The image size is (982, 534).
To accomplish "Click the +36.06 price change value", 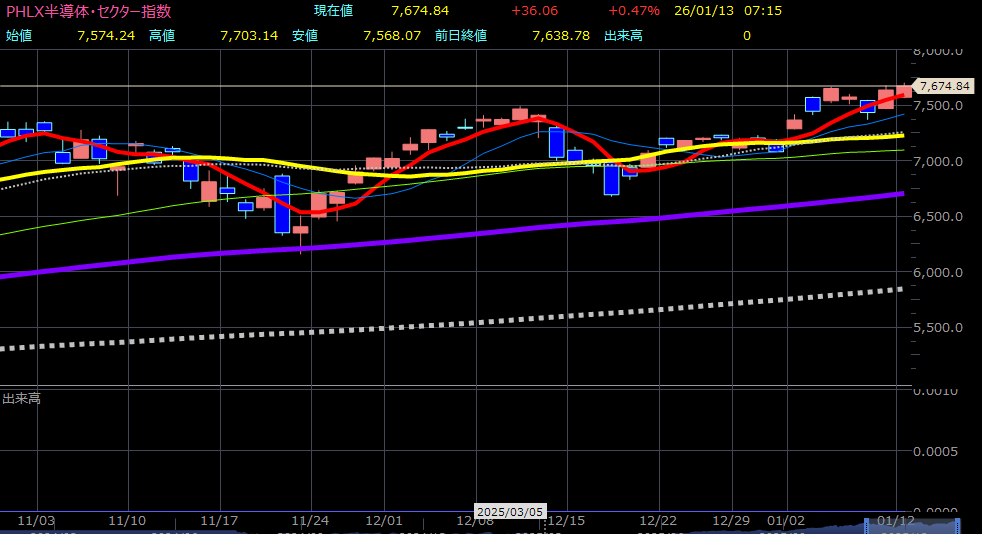I will (535, 11).
